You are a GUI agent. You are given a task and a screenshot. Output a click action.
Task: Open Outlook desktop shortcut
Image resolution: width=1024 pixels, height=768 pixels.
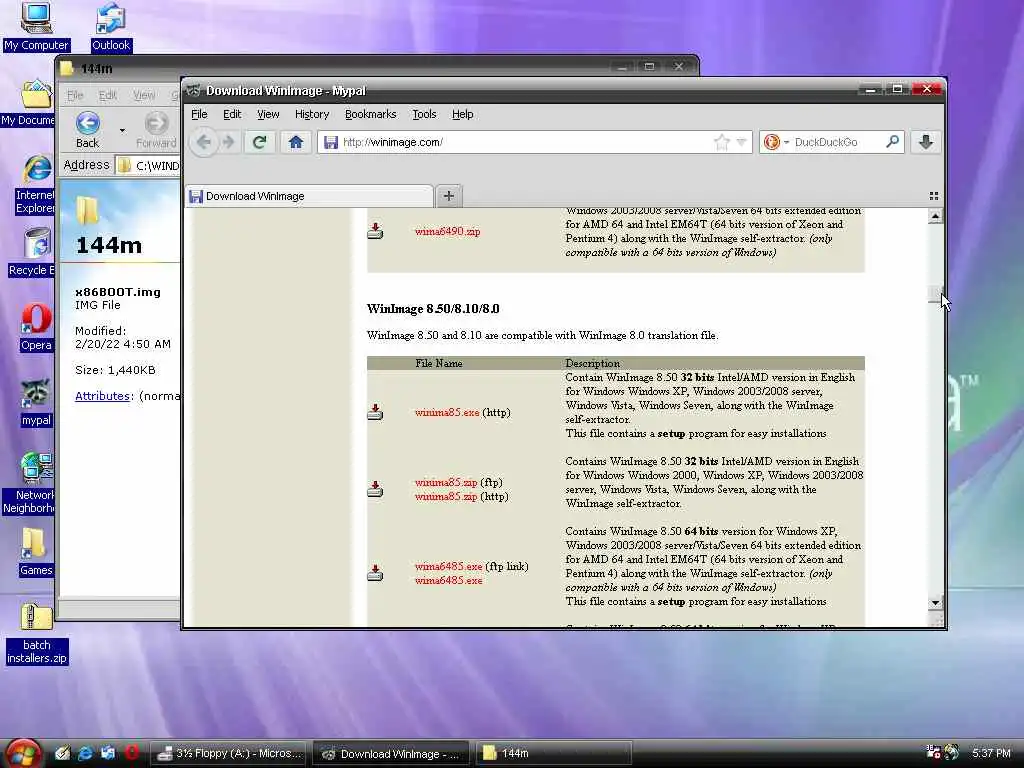[110, 27]
